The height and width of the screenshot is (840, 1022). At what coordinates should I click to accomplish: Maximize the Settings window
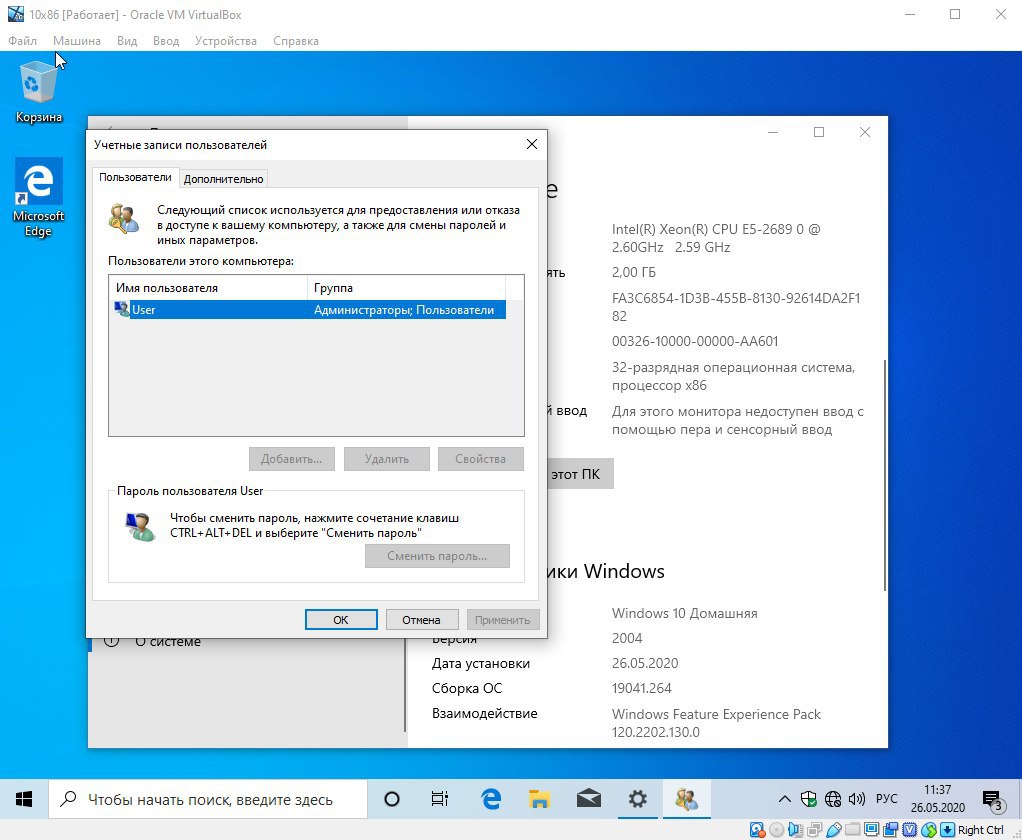[819, 132]
